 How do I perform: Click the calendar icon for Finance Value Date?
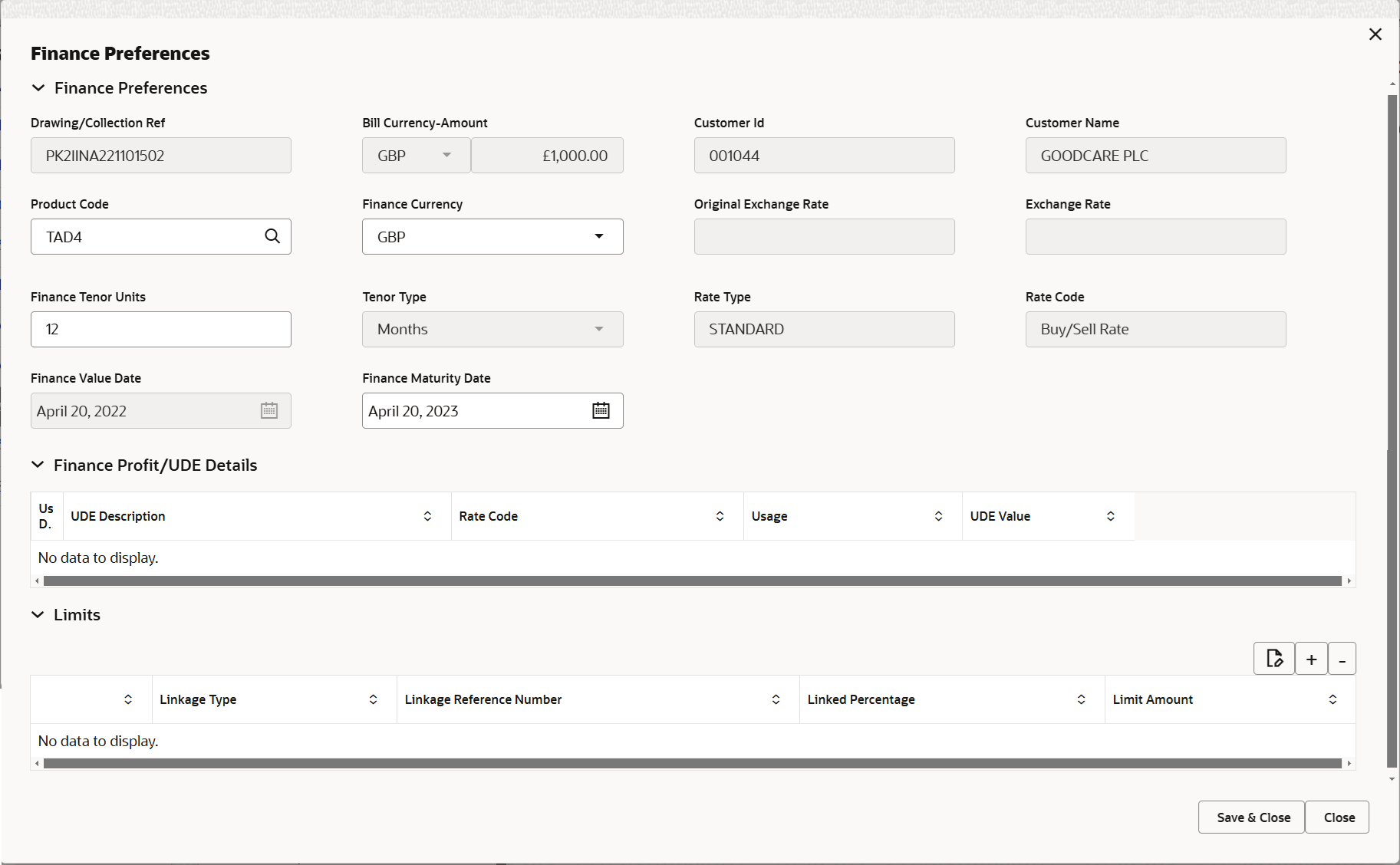[x=269, y=410]
